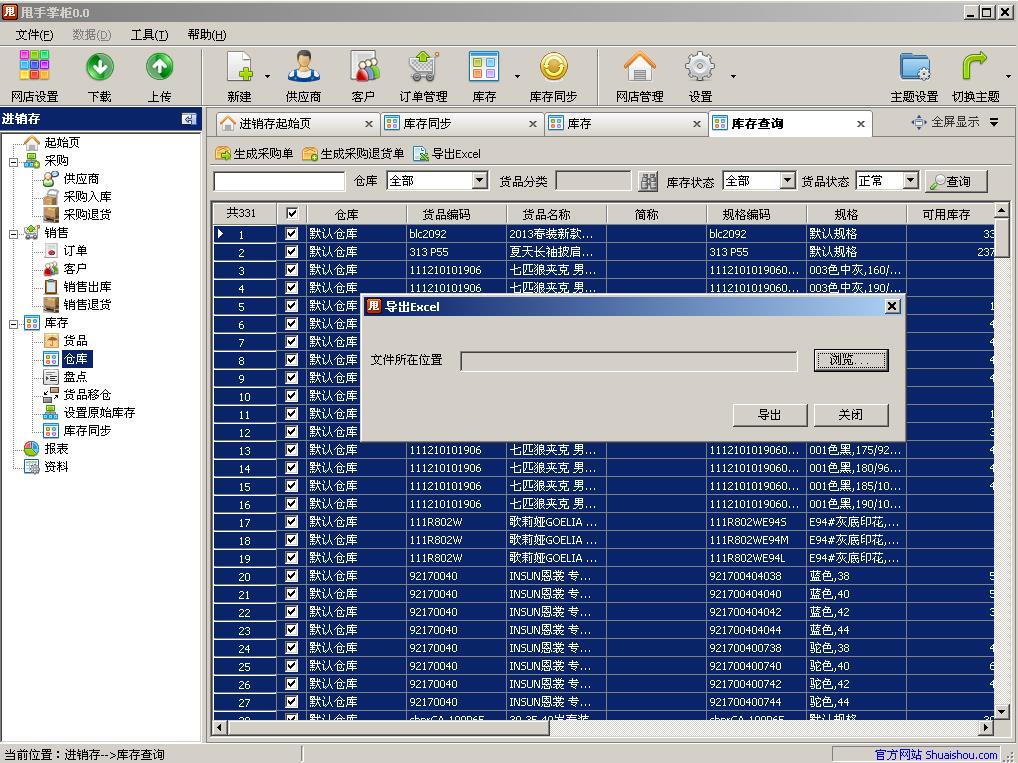Click the vertical scrollbar down arrow
This screenshot has height=763, width=1018.
[x=1000, y=713]
